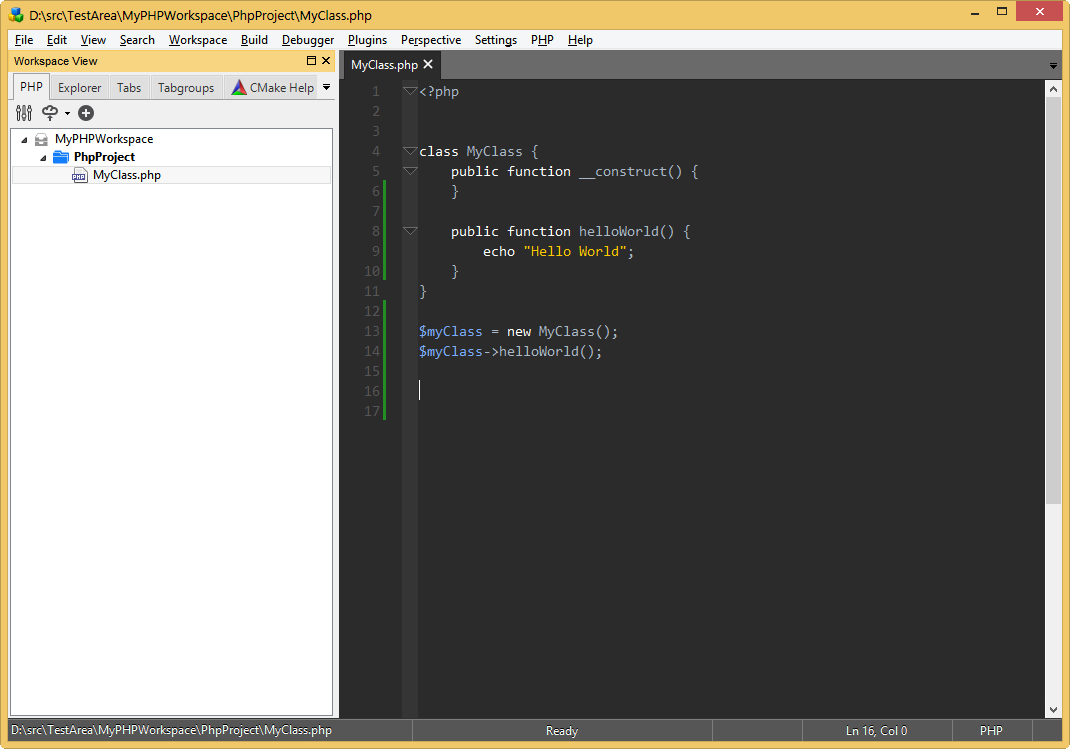Open the Build menu
The image size is (1070, 749).
[x=254, y=40]
